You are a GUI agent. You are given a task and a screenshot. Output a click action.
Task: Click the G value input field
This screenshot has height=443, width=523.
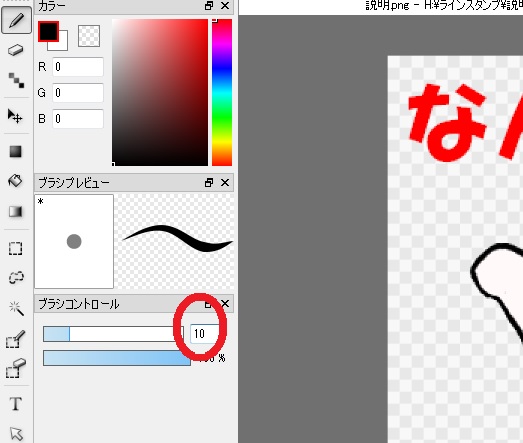pos(78,92)
